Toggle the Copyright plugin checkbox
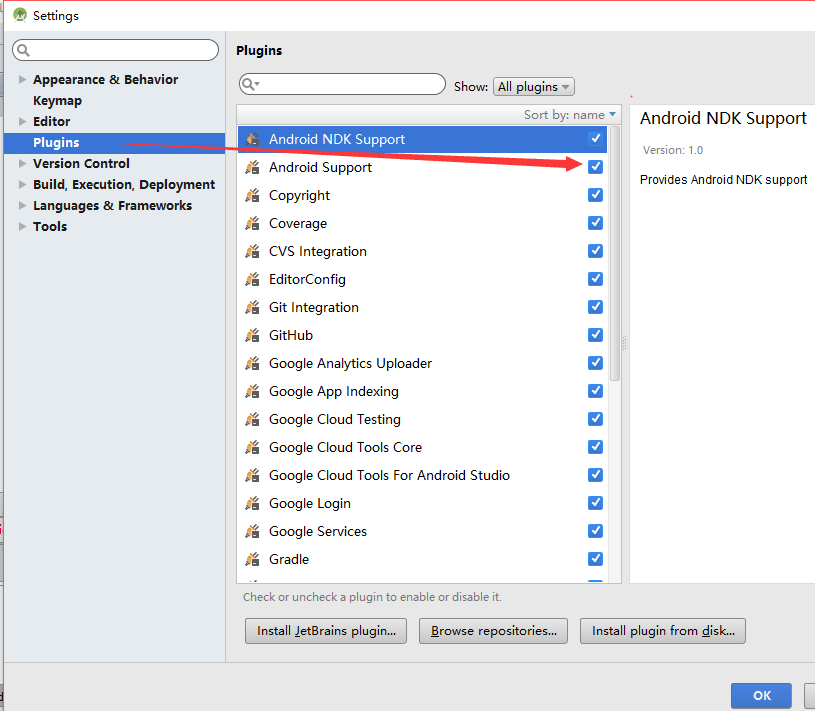 (x=595, y=195)
